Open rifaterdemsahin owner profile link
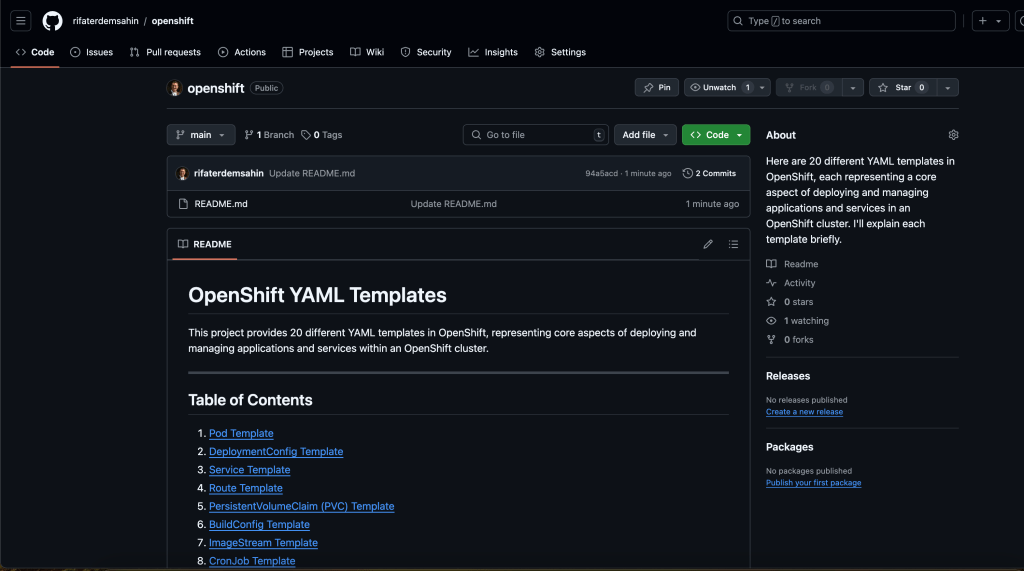1024x571 pixels. point(105,21)
